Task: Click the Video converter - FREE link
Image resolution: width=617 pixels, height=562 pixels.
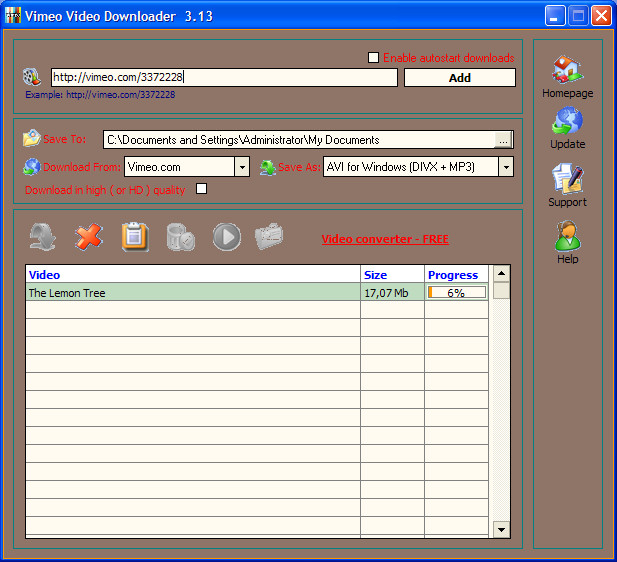Action: 385,239
